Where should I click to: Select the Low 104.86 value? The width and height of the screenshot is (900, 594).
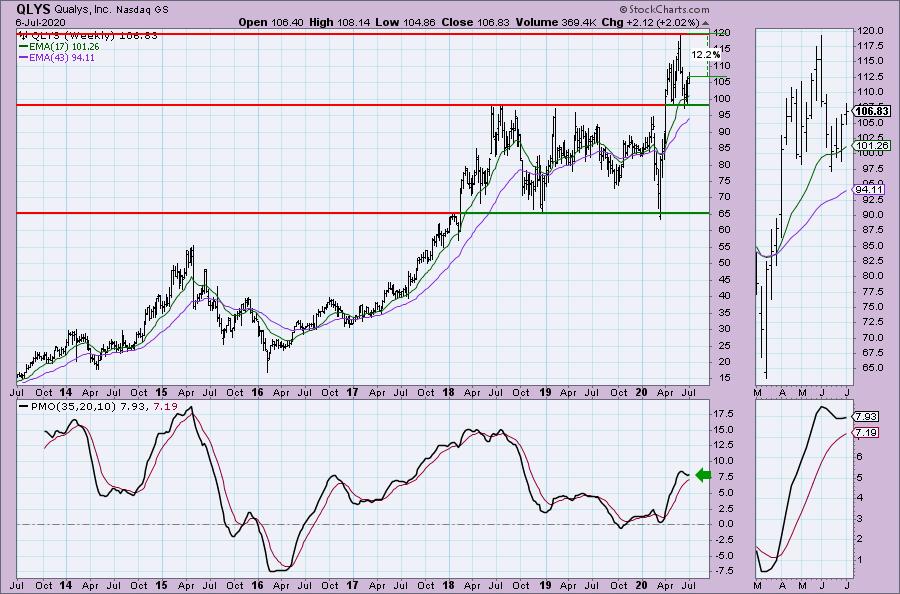(x=406, y=22)
